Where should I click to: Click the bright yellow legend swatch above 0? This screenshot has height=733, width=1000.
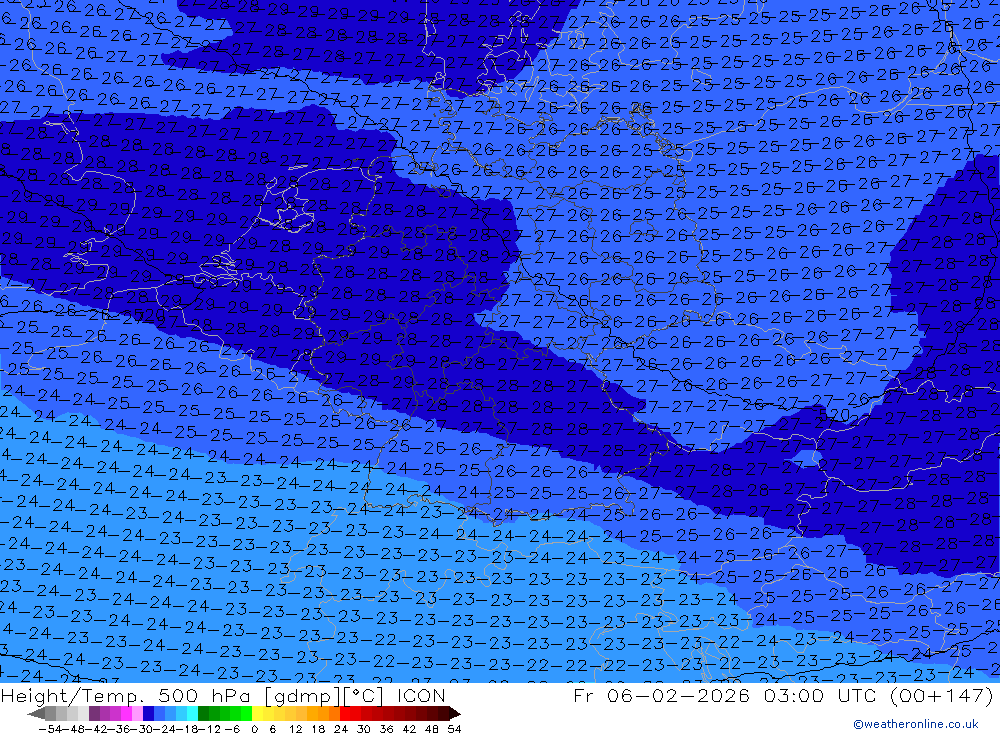pyautogui.click(x=258, y=714)
